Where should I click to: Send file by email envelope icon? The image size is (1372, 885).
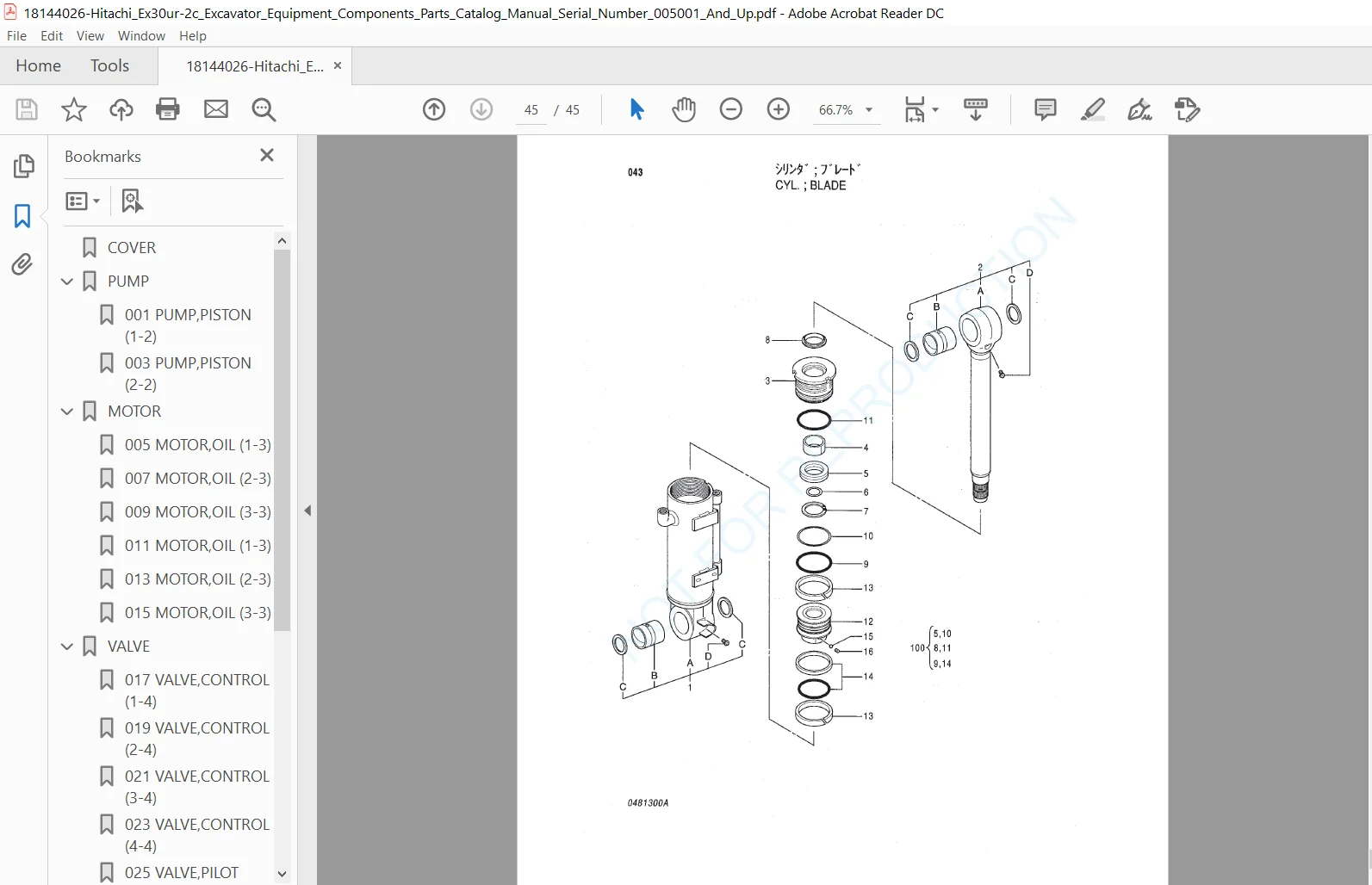pos(216,109)
